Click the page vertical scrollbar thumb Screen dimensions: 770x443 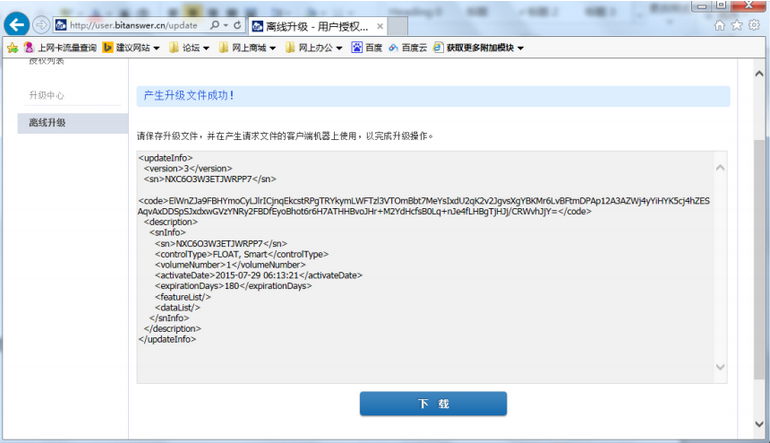pos(759,259)
